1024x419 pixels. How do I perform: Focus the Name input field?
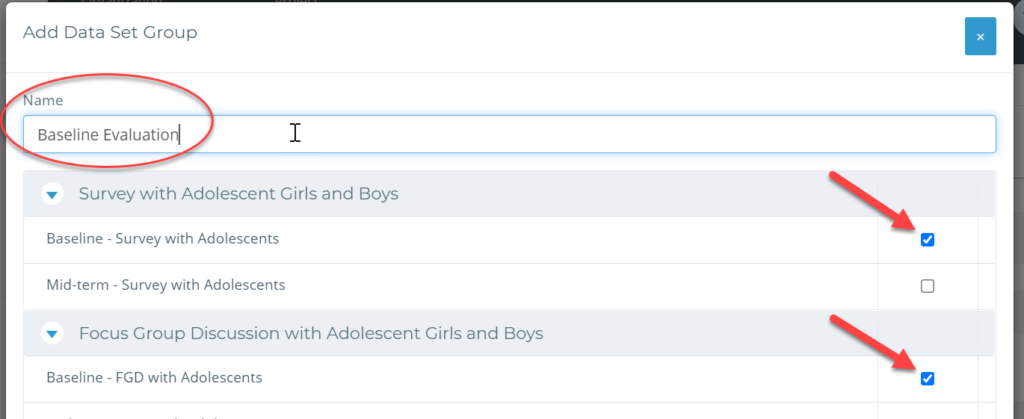tap(509, 134)
